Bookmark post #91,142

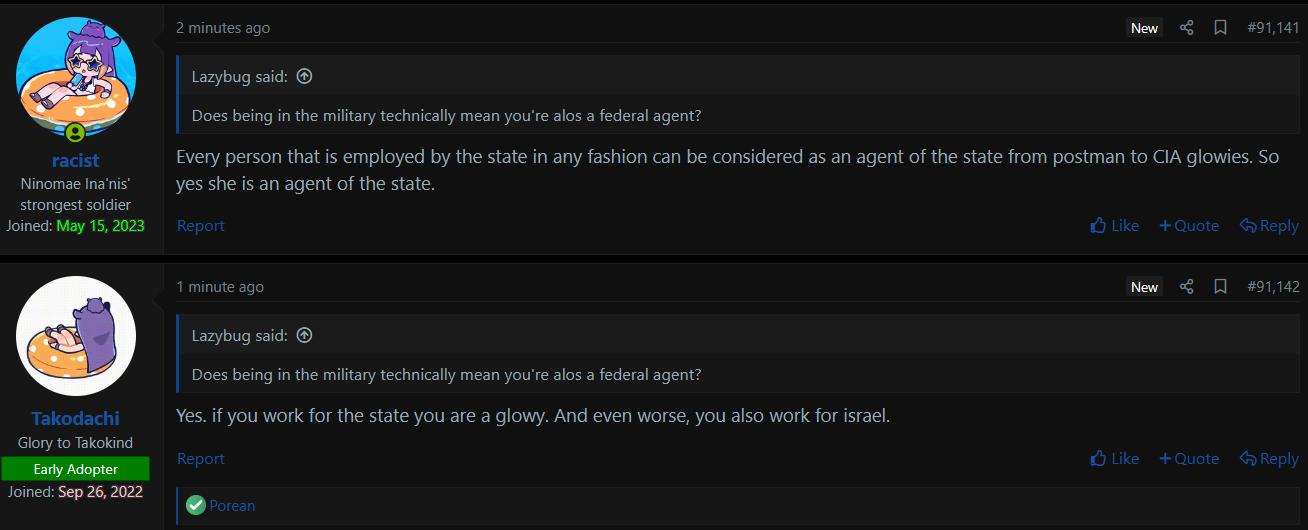[x=1220, y=287]
